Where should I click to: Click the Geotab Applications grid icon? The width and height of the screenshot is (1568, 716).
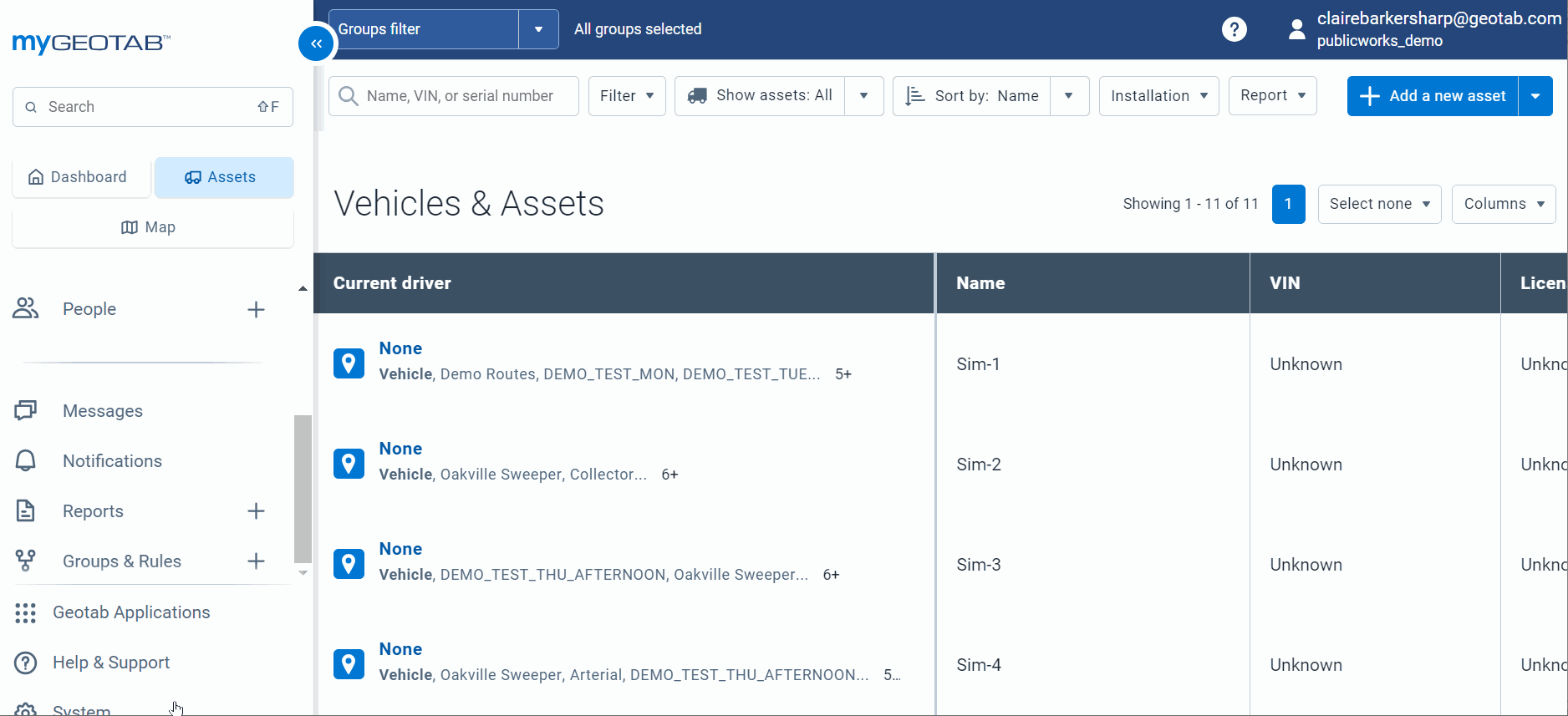coord(26,612)
